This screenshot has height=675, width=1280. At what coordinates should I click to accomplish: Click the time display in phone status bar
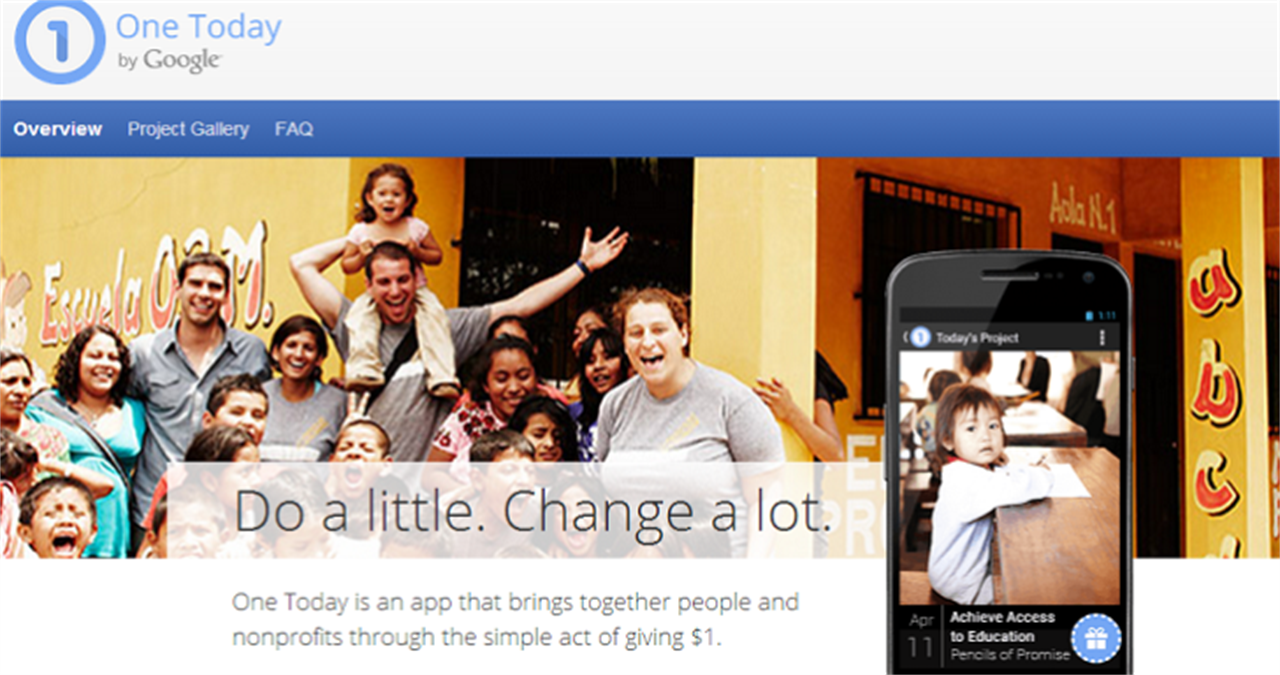1107,315
